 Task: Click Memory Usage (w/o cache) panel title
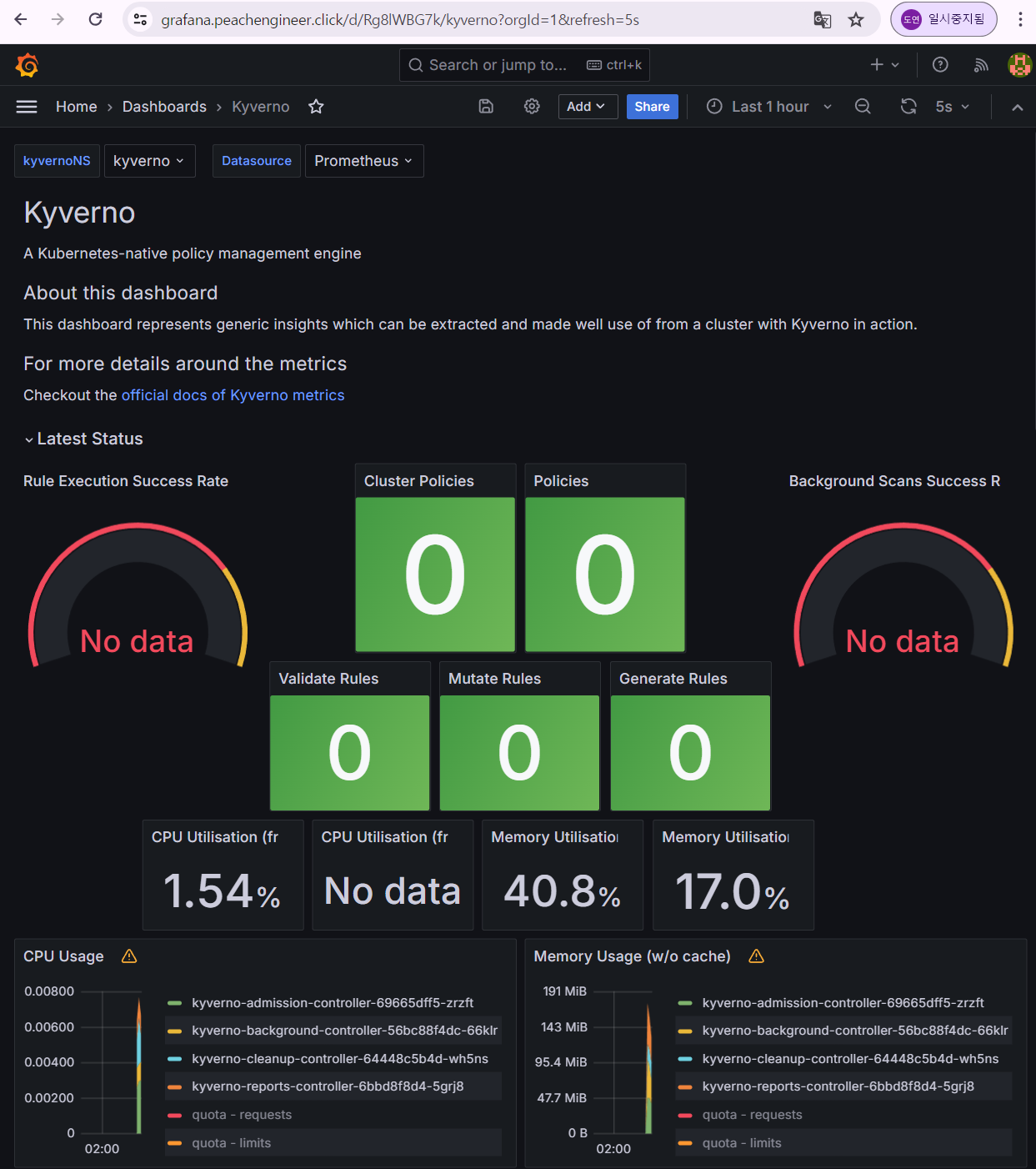point(632,956)
